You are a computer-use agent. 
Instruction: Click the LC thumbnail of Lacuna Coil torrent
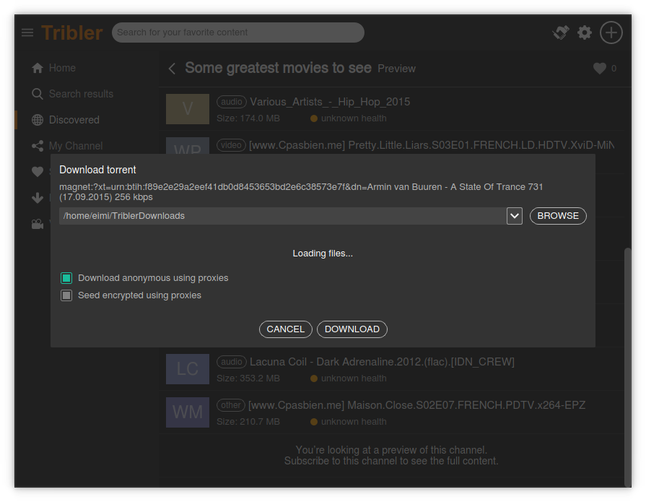pos(187,369)
